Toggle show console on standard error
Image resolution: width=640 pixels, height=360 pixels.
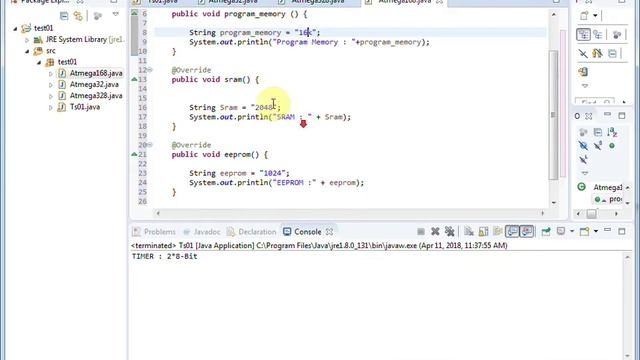(x=527, y=231)
